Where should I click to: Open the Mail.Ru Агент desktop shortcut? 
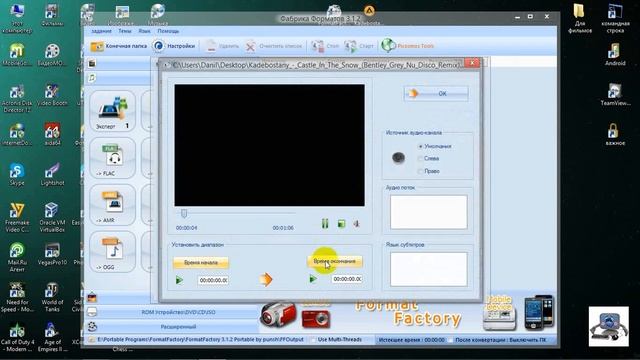[x=17, y=257]
